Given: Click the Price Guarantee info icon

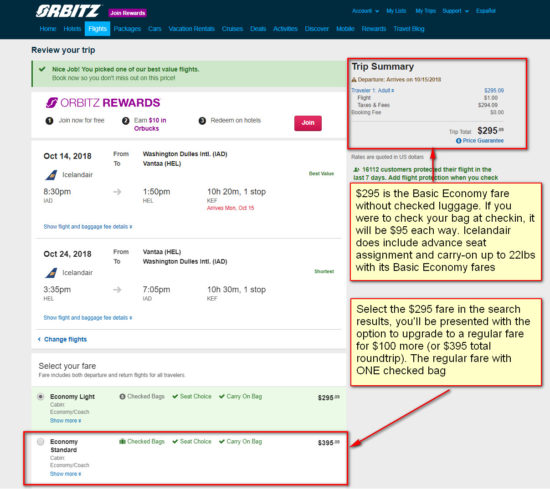Looking at the screenshot, I should pyautogui.click(x=458, y=141).
